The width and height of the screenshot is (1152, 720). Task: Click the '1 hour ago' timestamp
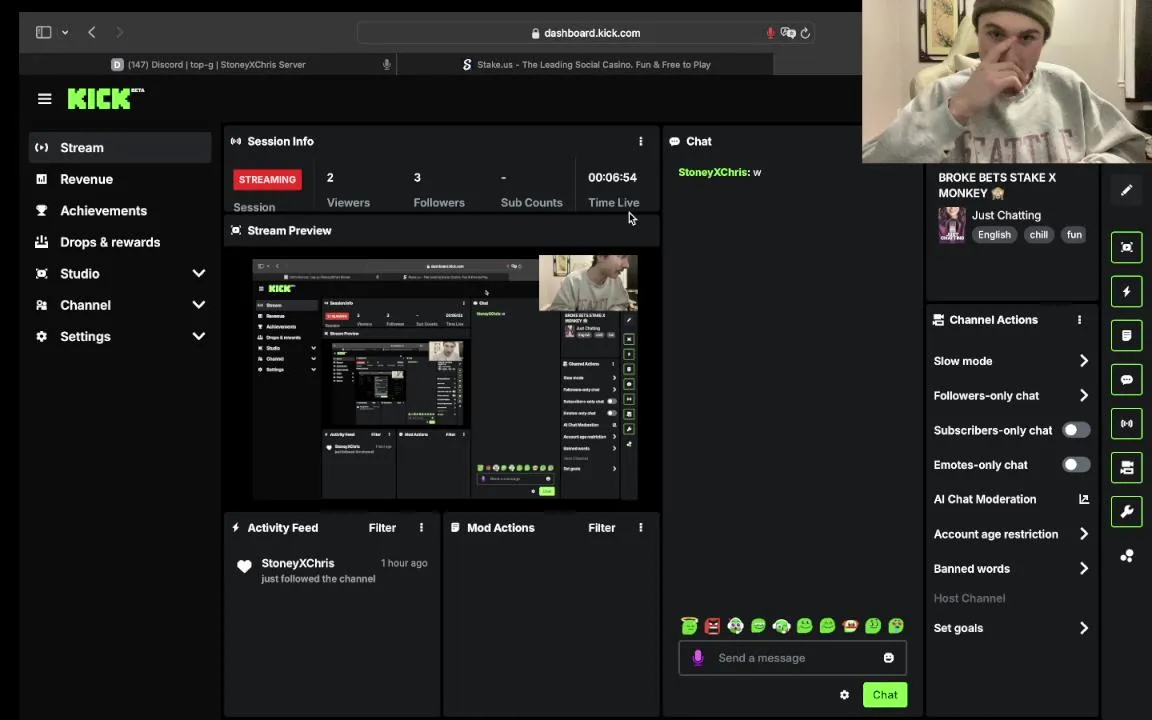click(x=404, y=563)
